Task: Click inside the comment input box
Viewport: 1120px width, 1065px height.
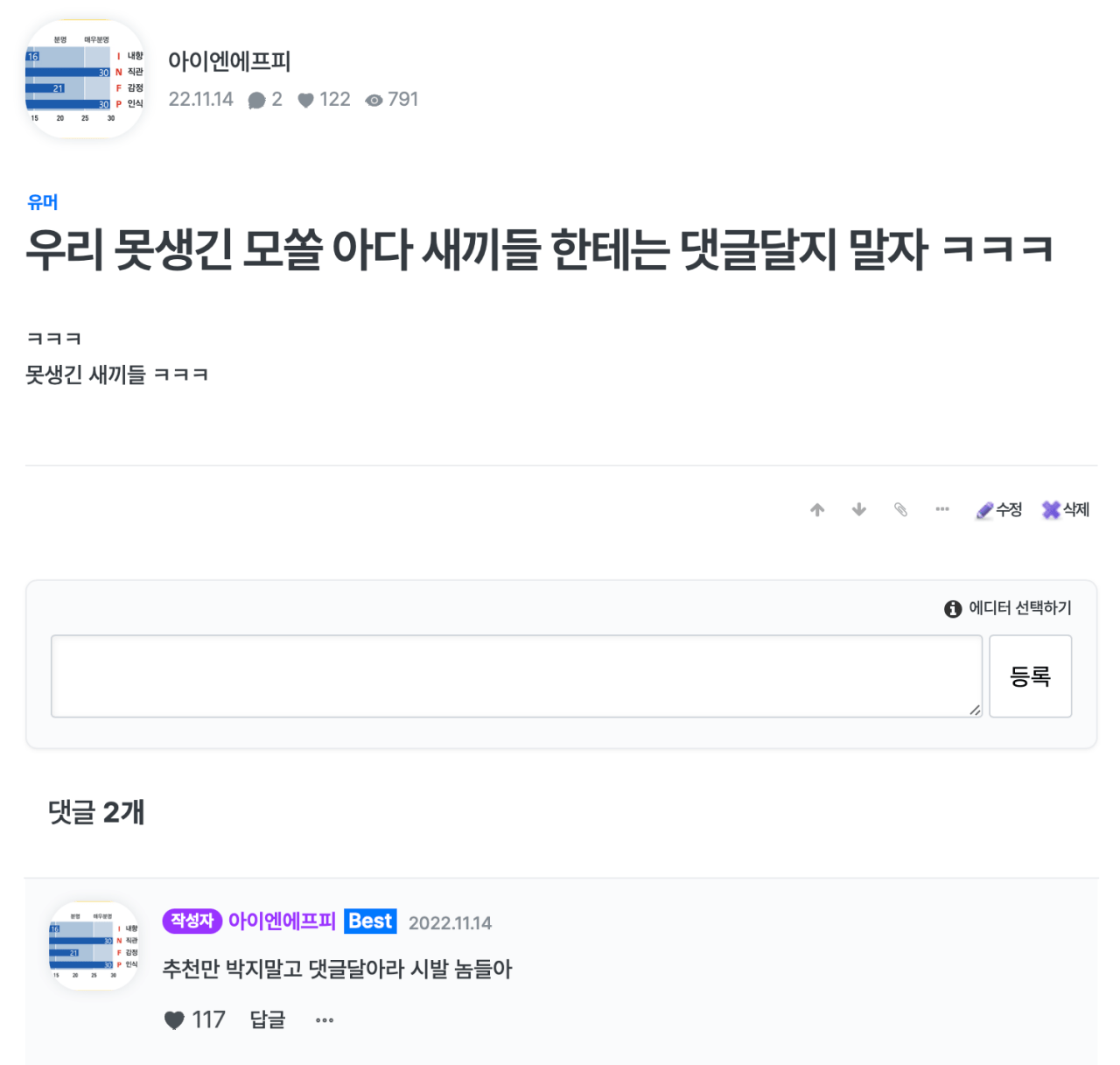Action: coord(516,676)
